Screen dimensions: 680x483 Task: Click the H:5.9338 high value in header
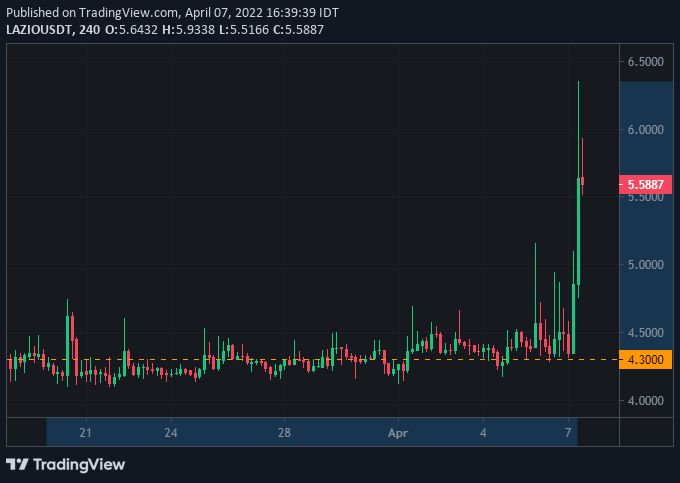(x=188, y=29)
